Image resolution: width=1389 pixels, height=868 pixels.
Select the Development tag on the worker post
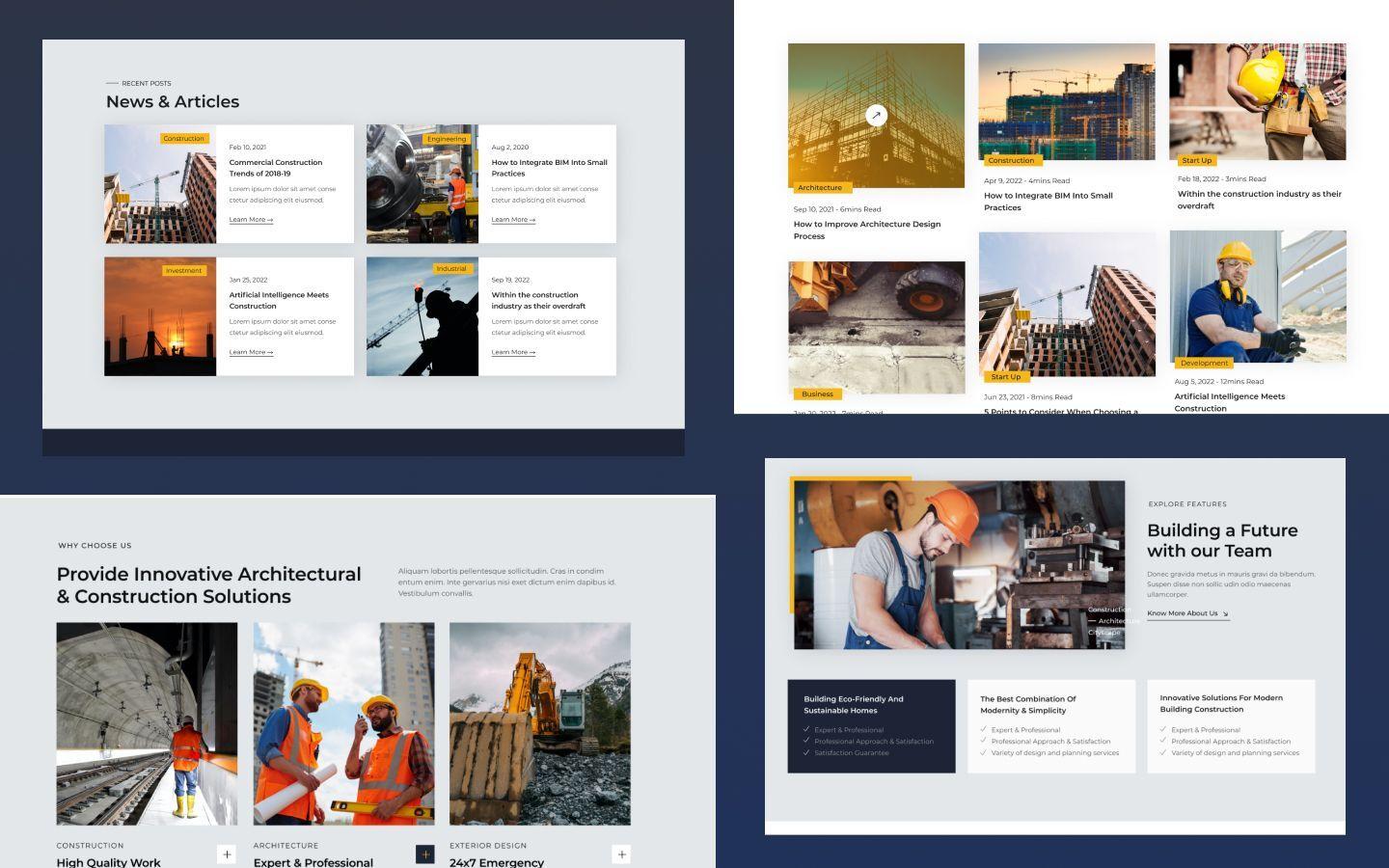click(x=1204, y=363)
